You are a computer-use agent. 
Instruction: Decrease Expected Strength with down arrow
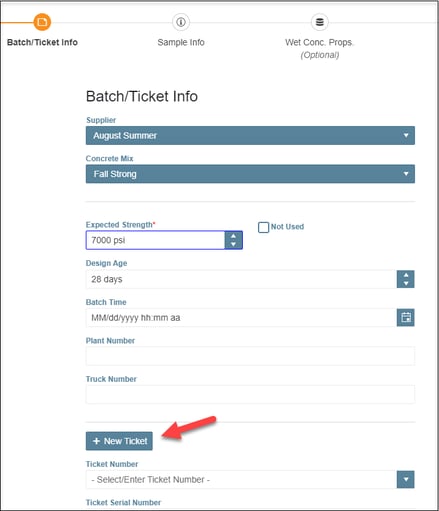point(233,244)
